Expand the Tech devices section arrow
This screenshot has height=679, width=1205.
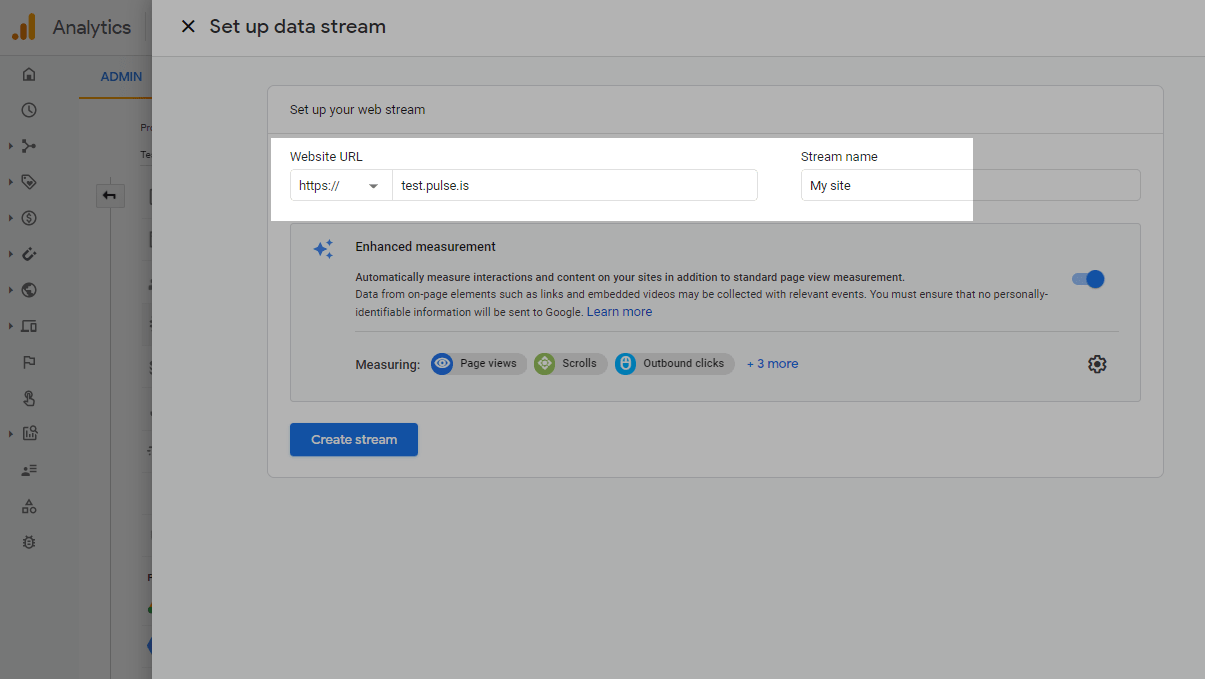[x=11, y=326]
